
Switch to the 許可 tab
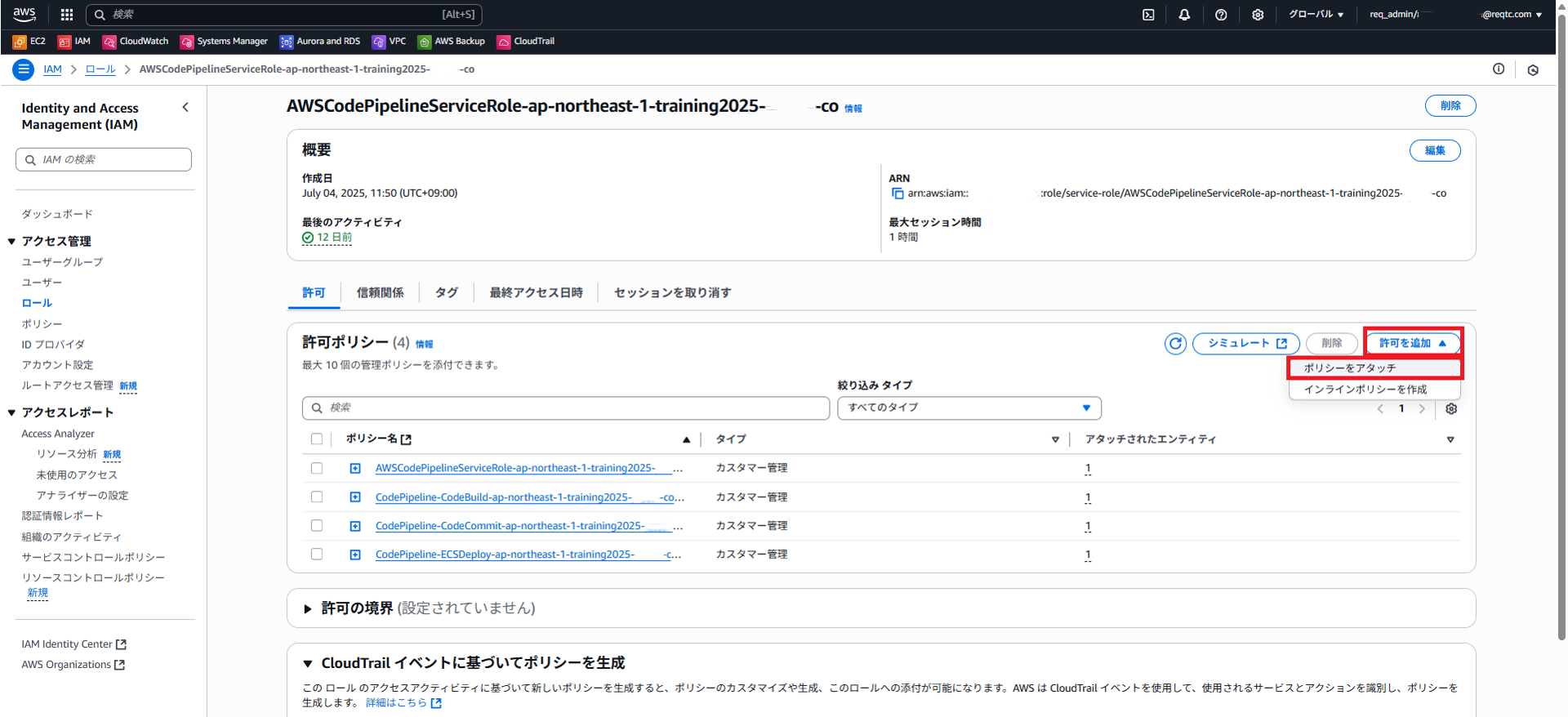(314, 293)
